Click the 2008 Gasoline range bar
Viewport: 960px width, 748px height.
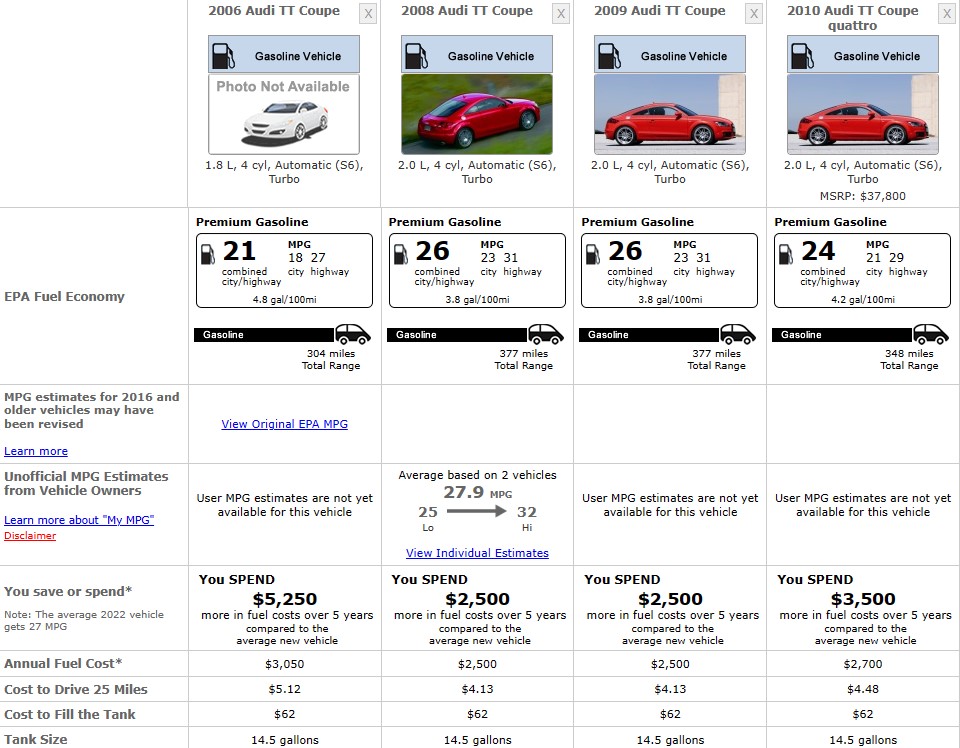(457, 335)
